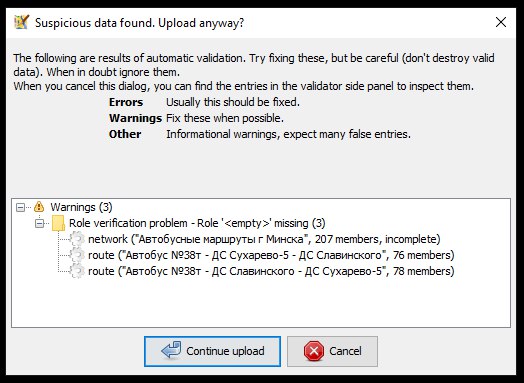524x383 pixels.
Task: Select route ДС Славинского - ДС Сухарево-5, 78 members
Action: [x=271, y=271]
